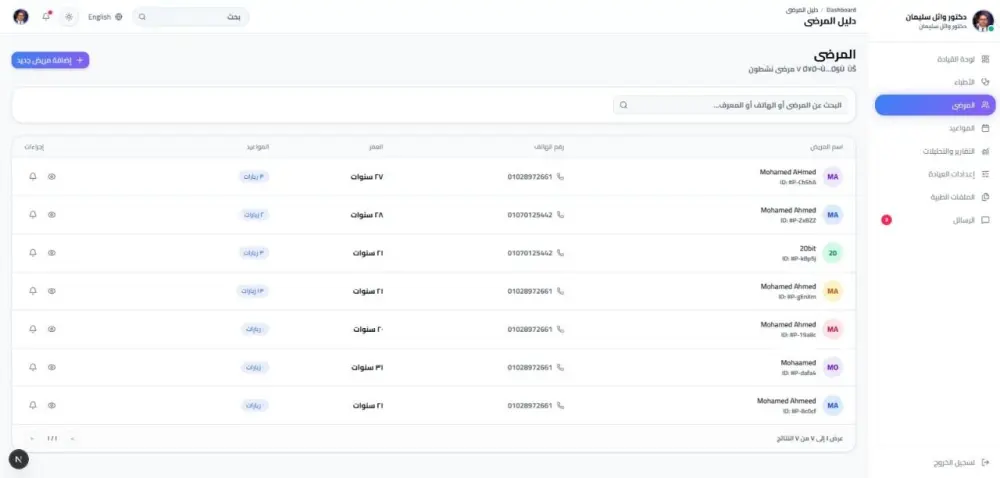Click visits badge for patient aged ٢٨
This screenshot has height=478, width=1000.
254,215
